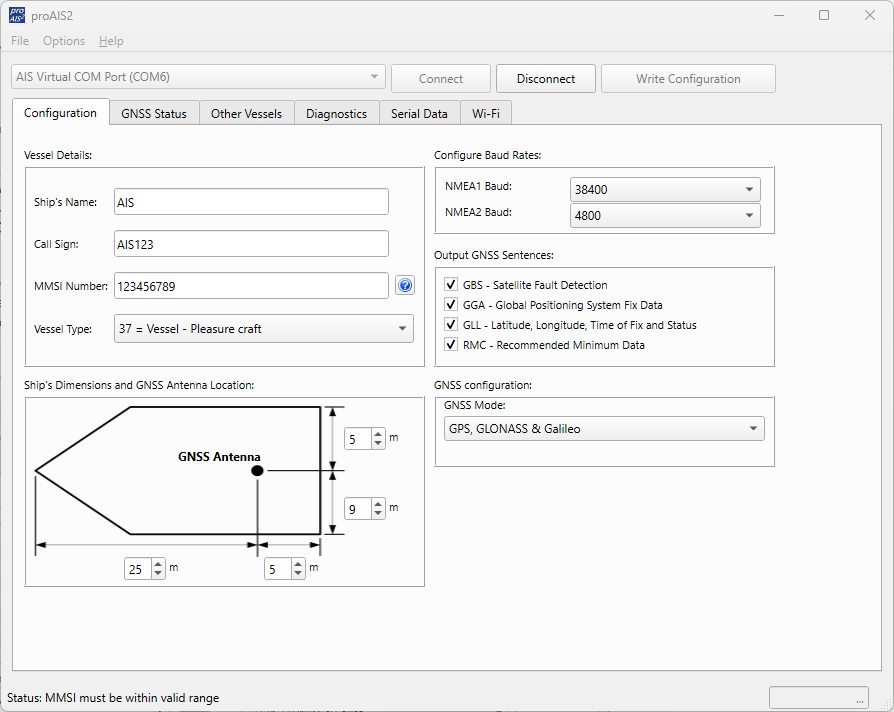Decrease the 25 m bow distance value
The width and height of the screenshot is (894, 712).
(x=158, y=573)
